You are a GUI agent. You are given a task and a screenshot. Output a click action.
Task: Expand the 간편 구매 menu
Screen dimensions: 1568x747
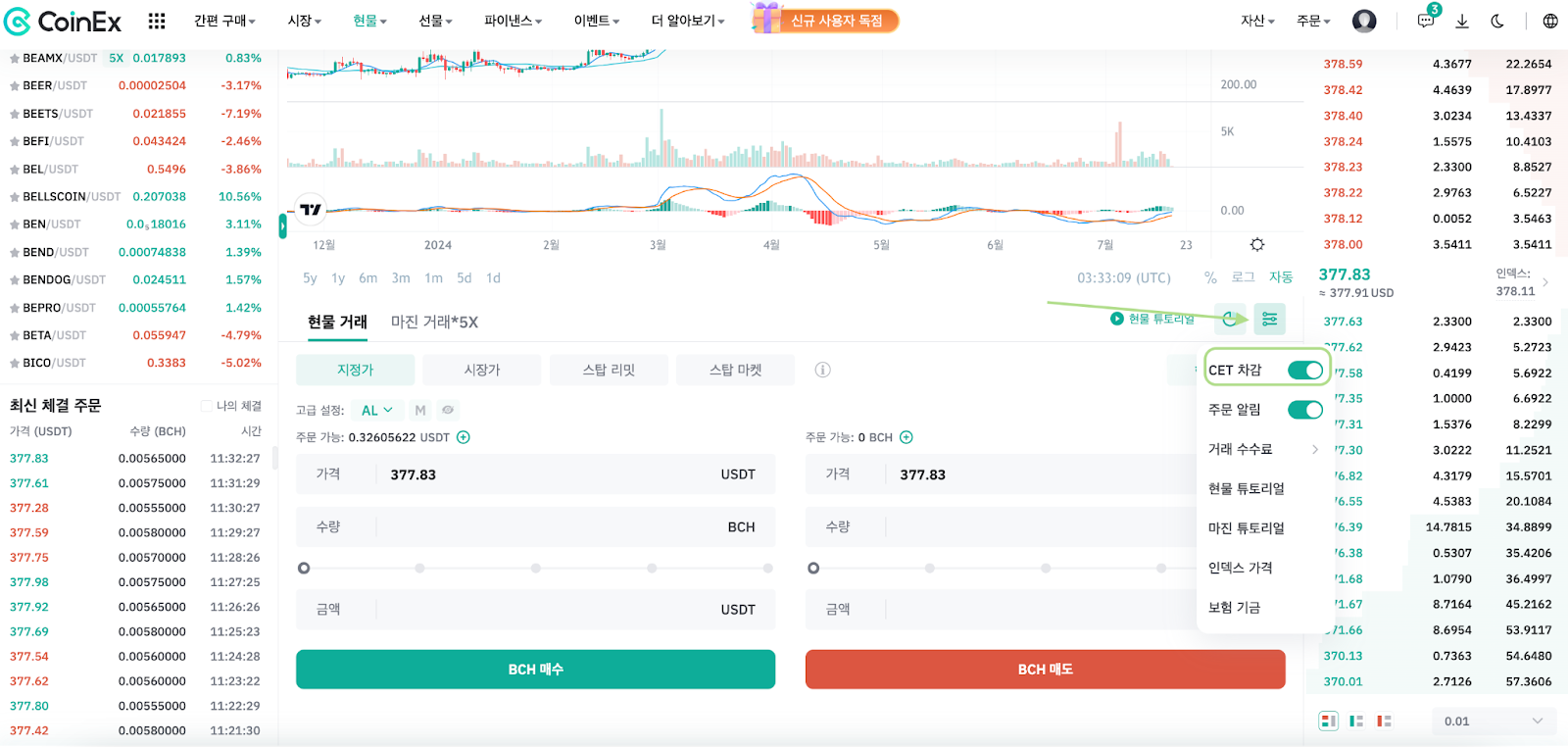(224, 21)
